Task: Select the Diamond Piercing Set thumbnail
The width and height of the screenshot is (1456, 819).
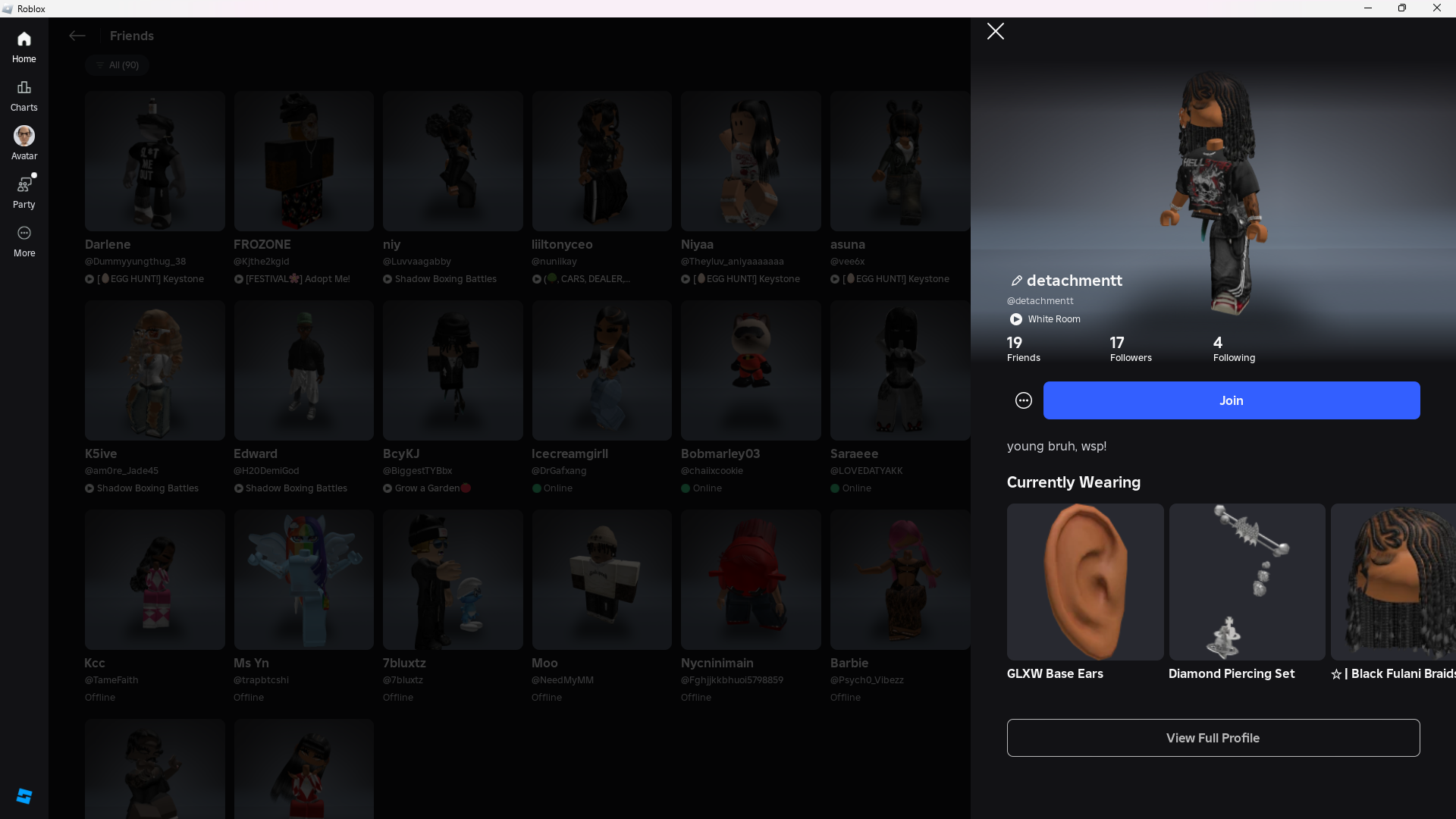Action: click(1247, 582)
